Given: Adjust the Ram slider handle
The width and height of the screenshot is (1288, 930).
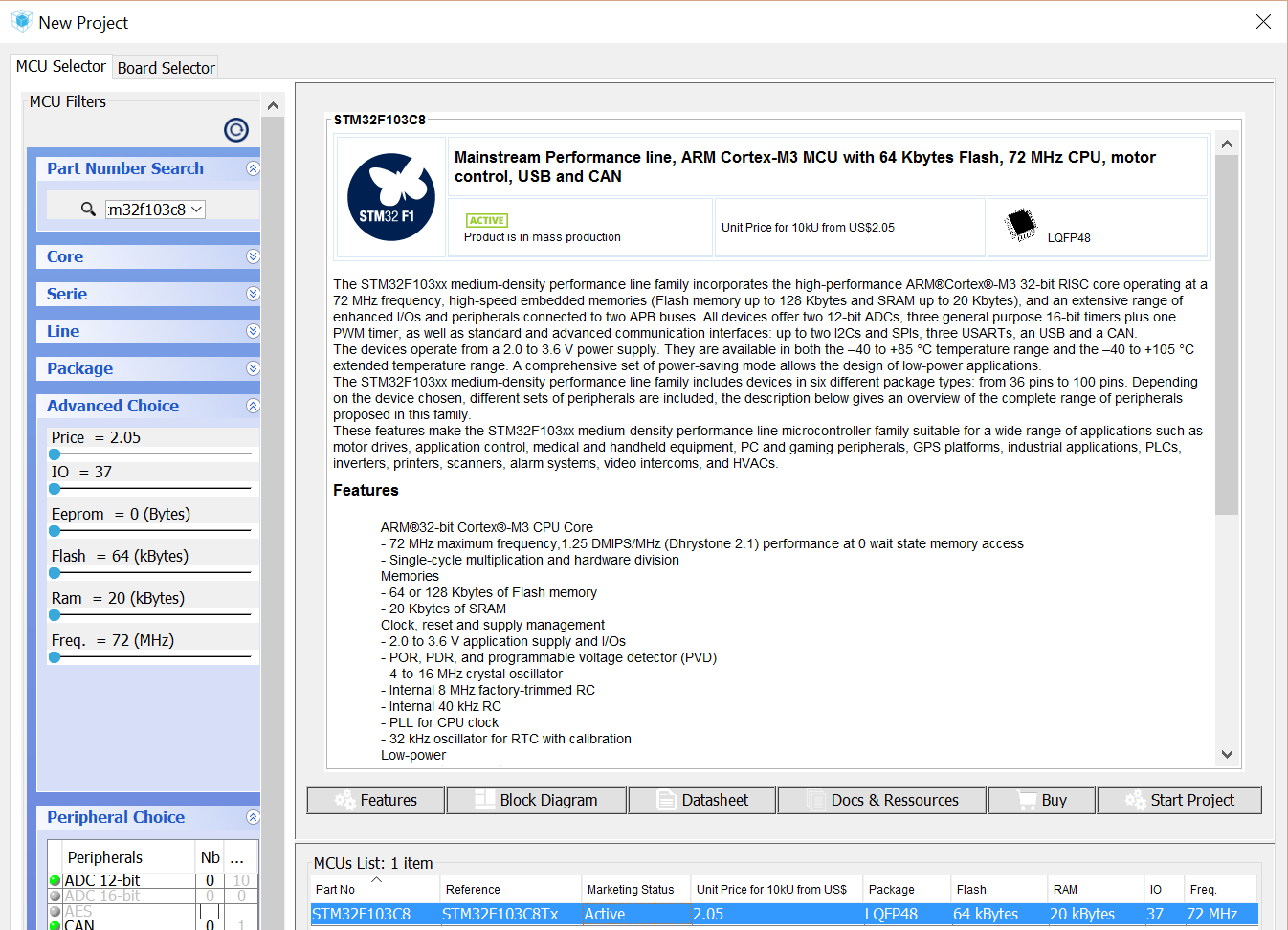Looking at the screenshot, I should pos(55,615).
